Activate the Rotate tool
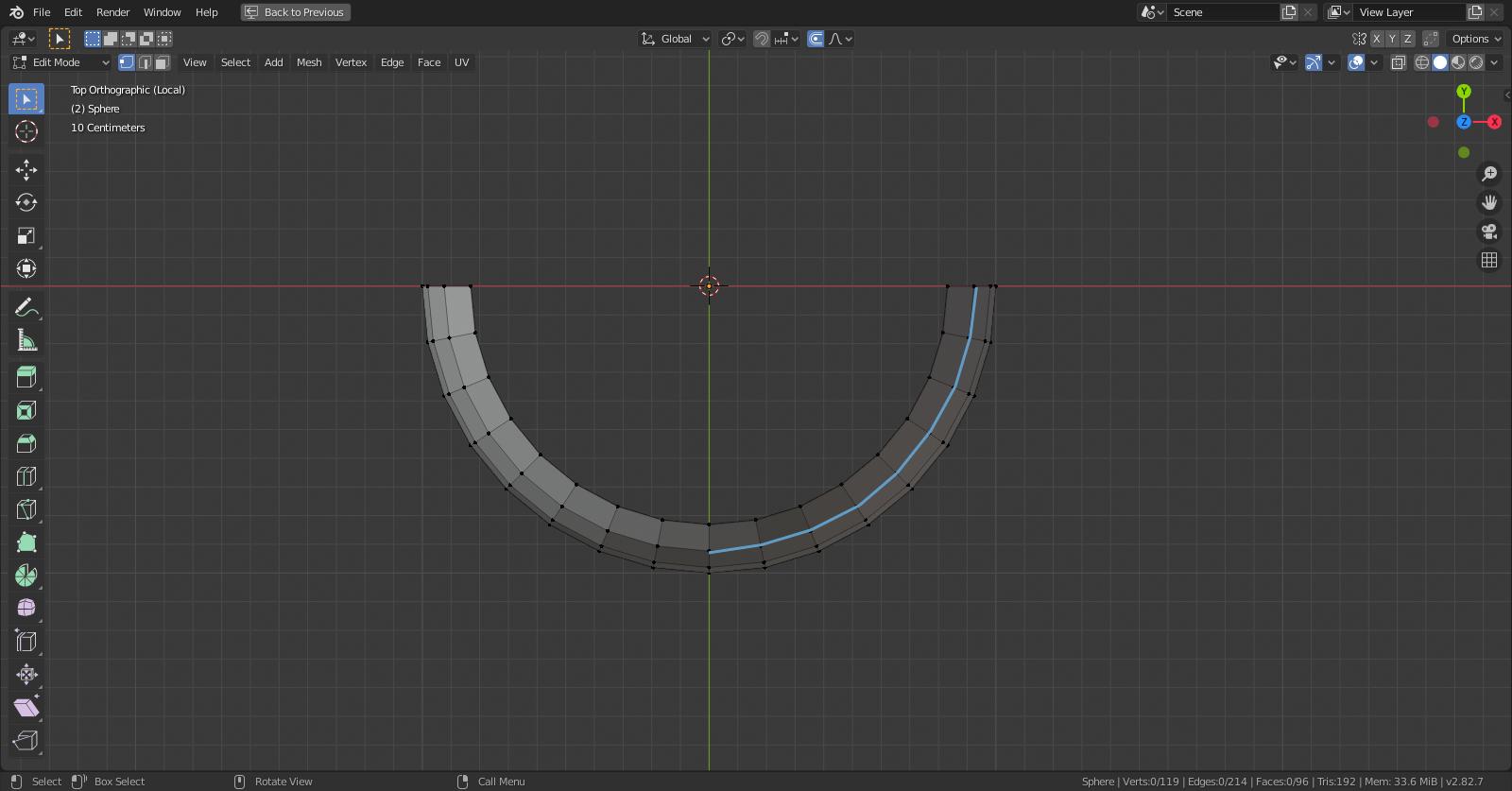The image size is (1512, 791). pyautogui.click(x=26, y=203)
